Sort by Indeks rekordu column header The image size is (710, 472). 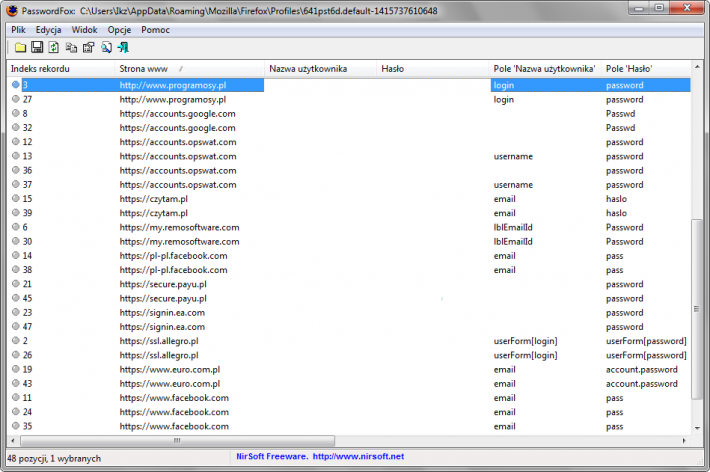pyautogui.click(x=61, y=69)
